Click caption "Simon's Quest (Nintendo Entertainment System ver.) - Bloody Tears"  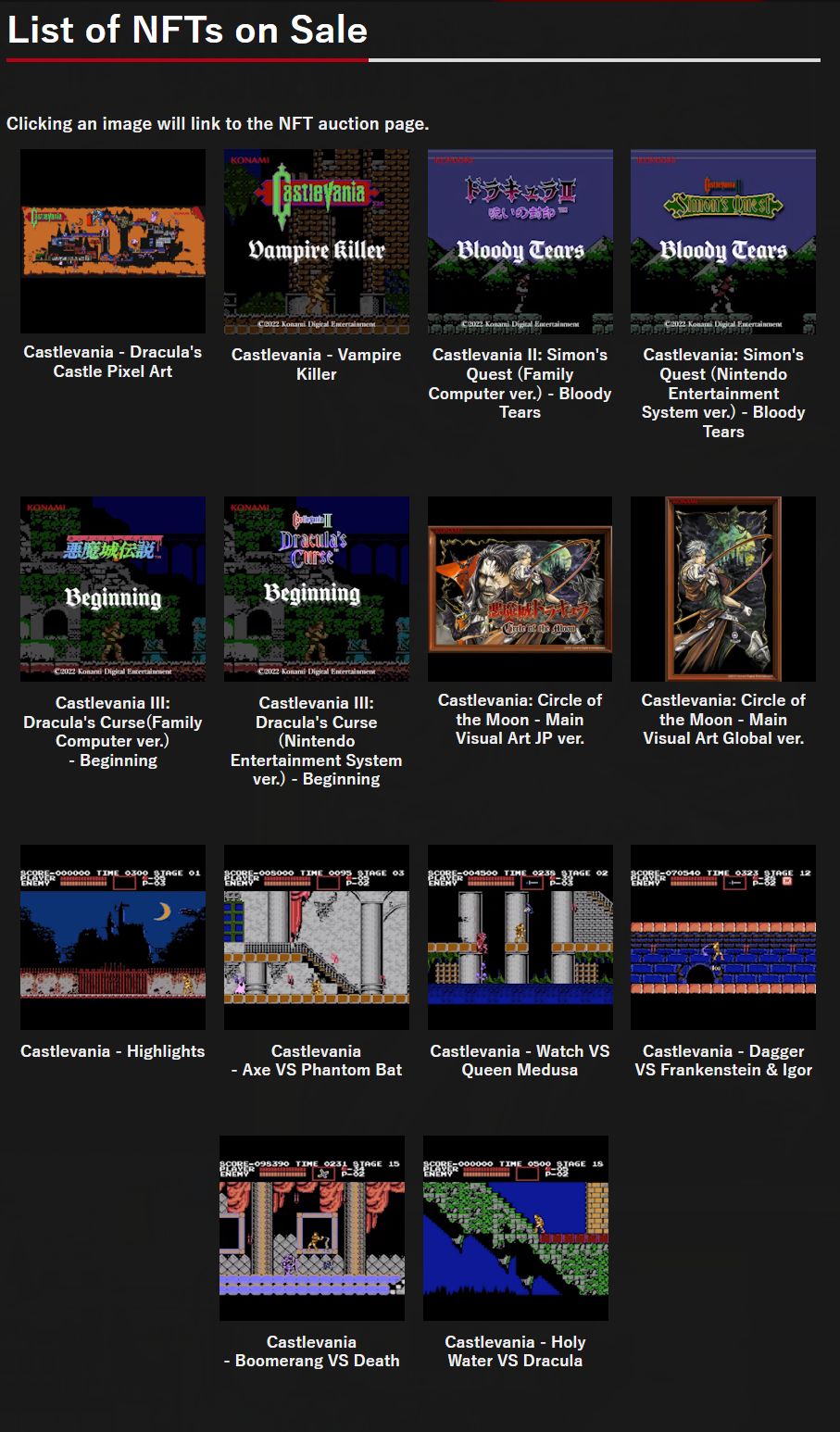(723, 393)
